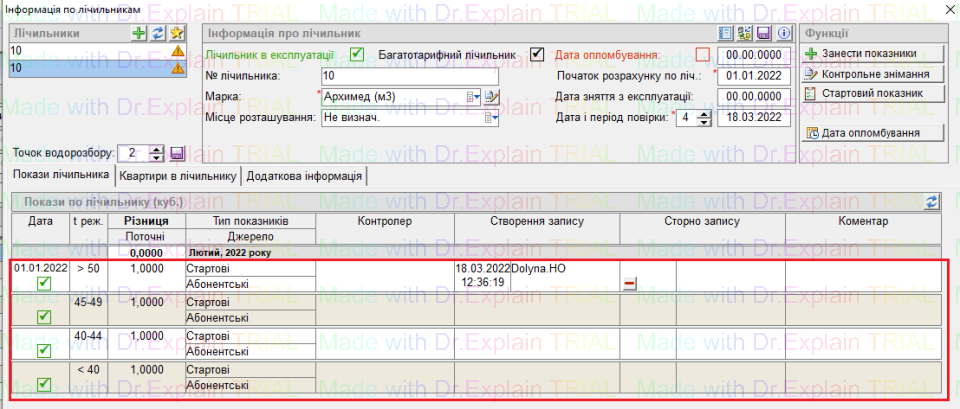Refresh the Лічильники list

tap(157, 34)
